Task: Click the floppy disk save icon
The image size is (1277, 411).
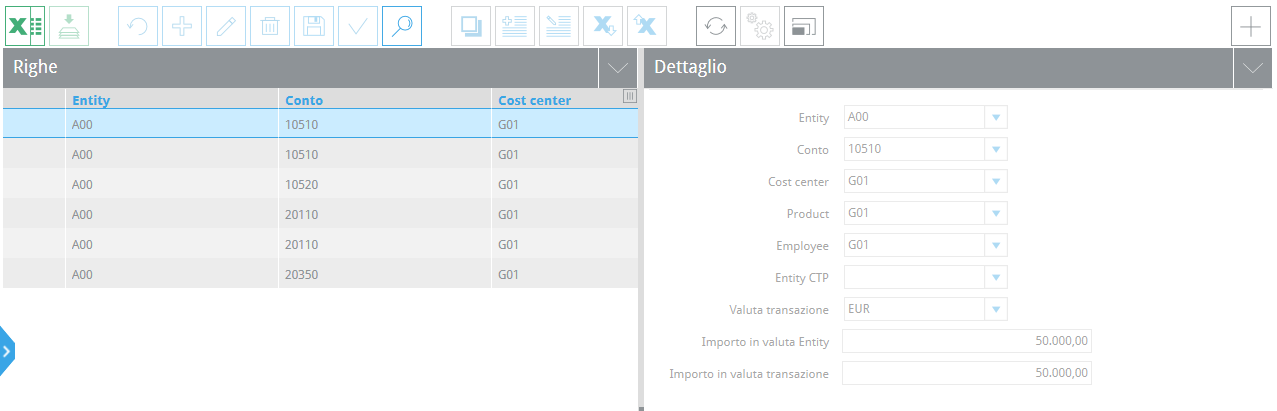Action: click(314, 26)
